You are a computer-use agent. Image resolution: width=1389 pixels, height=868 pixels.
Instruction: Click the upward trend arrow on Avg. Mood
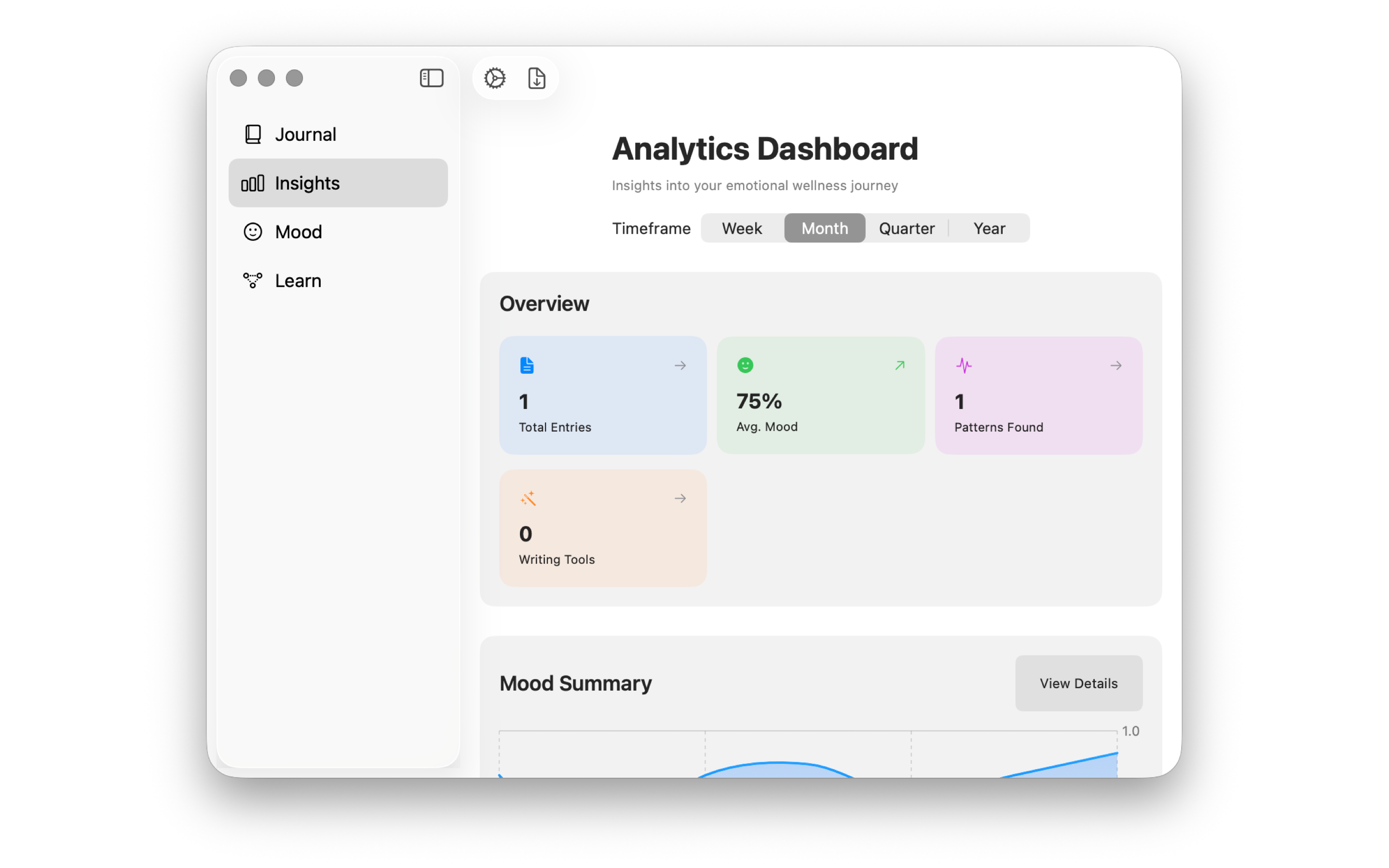point(899,365)
